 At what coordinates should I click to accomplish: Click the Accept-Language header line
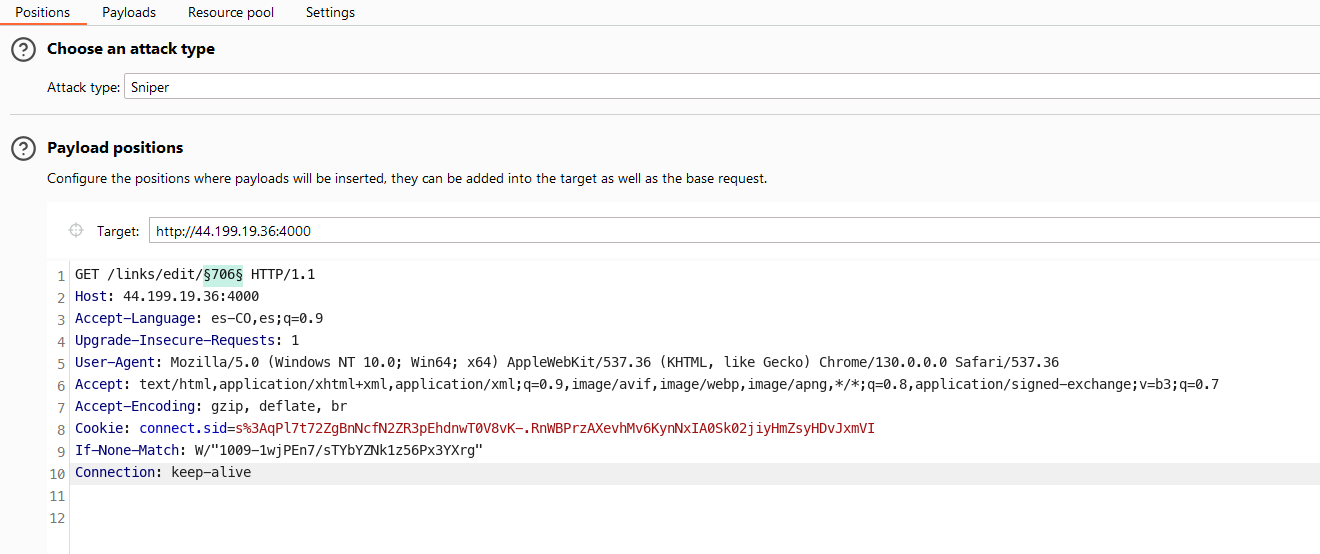click(x=199, y=318)
